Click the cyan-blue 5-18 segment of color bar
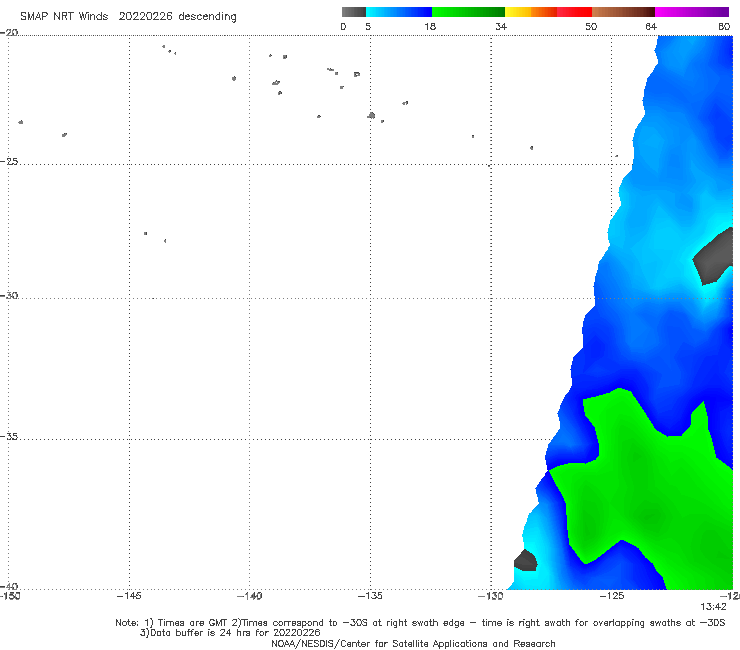Screen dimensions: 740x650 399,12
